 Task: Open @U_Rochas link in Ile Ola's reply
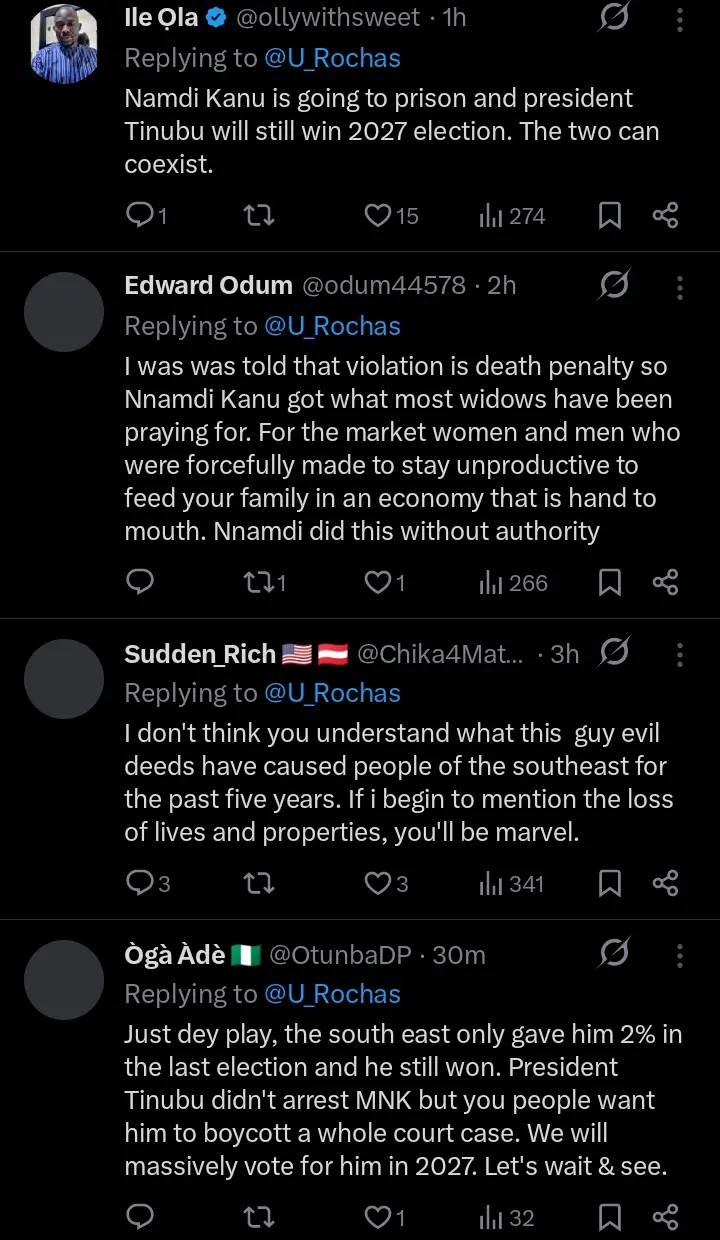(332, 58)
